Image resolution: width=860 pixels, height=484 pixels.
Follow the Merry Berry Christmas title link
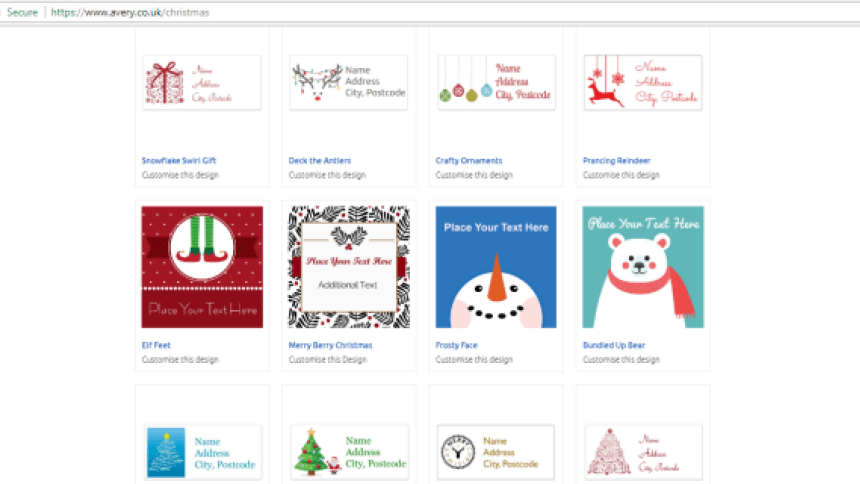[x=330, y=345]
